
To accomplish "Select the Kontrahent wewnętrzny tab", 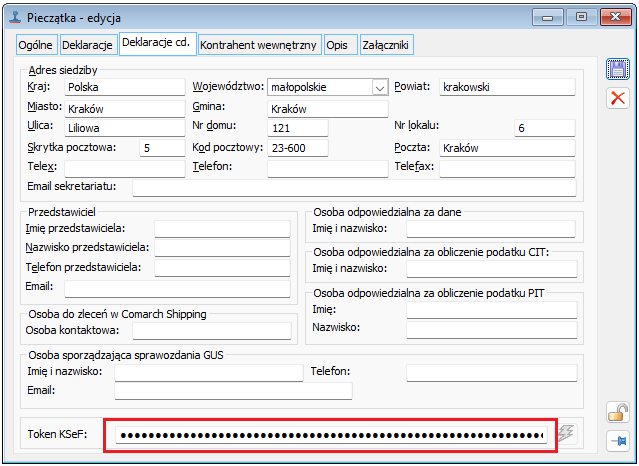I will [x=258, y=45].
